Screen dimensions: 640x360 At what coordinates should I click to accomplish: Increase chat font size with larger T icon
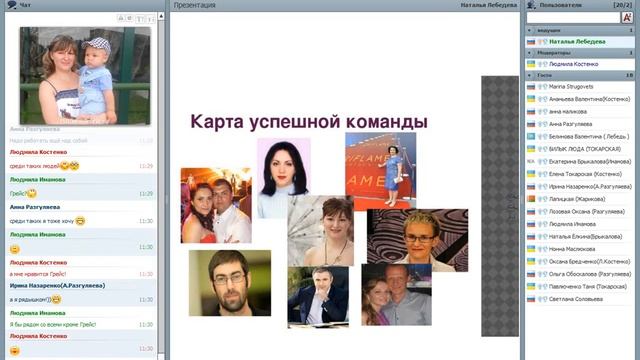click(140, 19)
